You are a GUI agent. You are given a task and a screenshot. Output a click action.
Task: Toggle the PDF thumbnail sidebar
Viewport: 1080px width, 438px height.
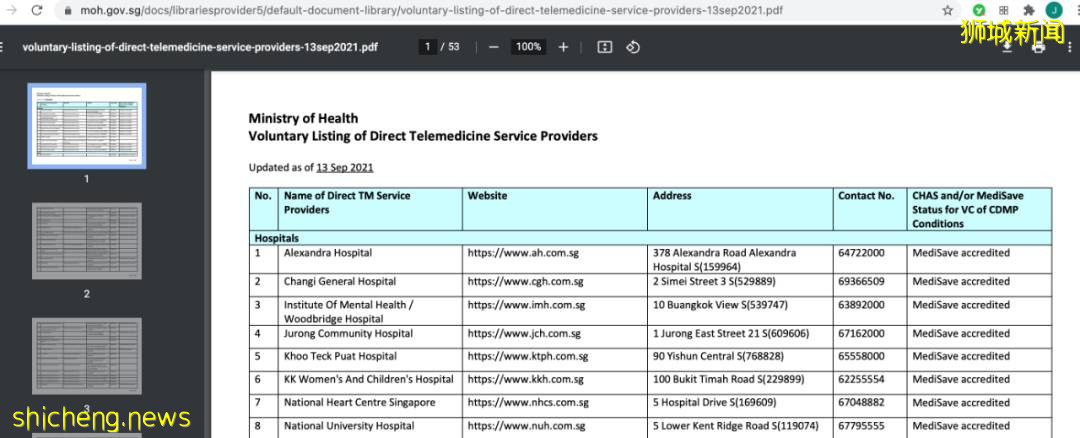click(x=3, y=47)
